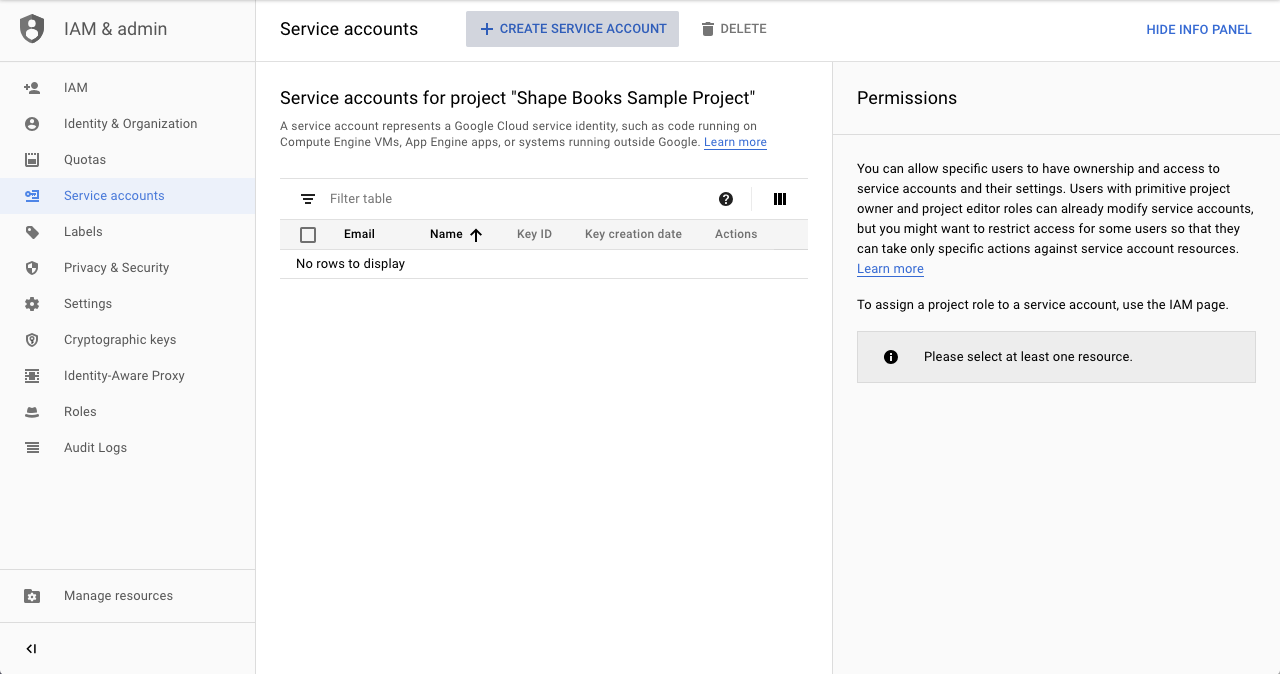Click Create Service Account button
Screen dimensions: 1280x674
tap(572, 29)
